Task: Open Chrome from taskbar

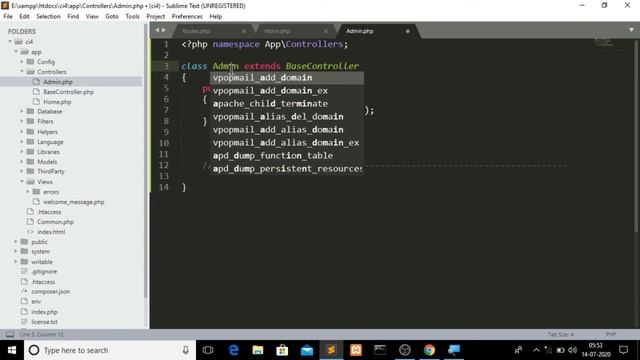Action: click(429, 350)
